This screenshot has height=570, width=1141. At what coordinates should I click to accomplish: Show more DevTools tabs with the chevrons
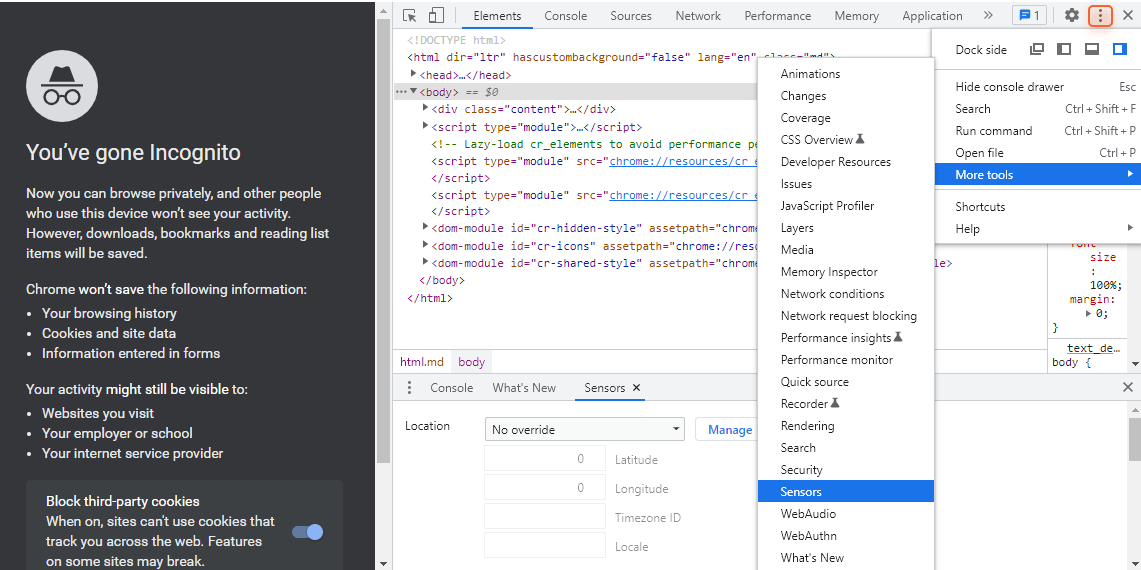click(x=987, y=15)
